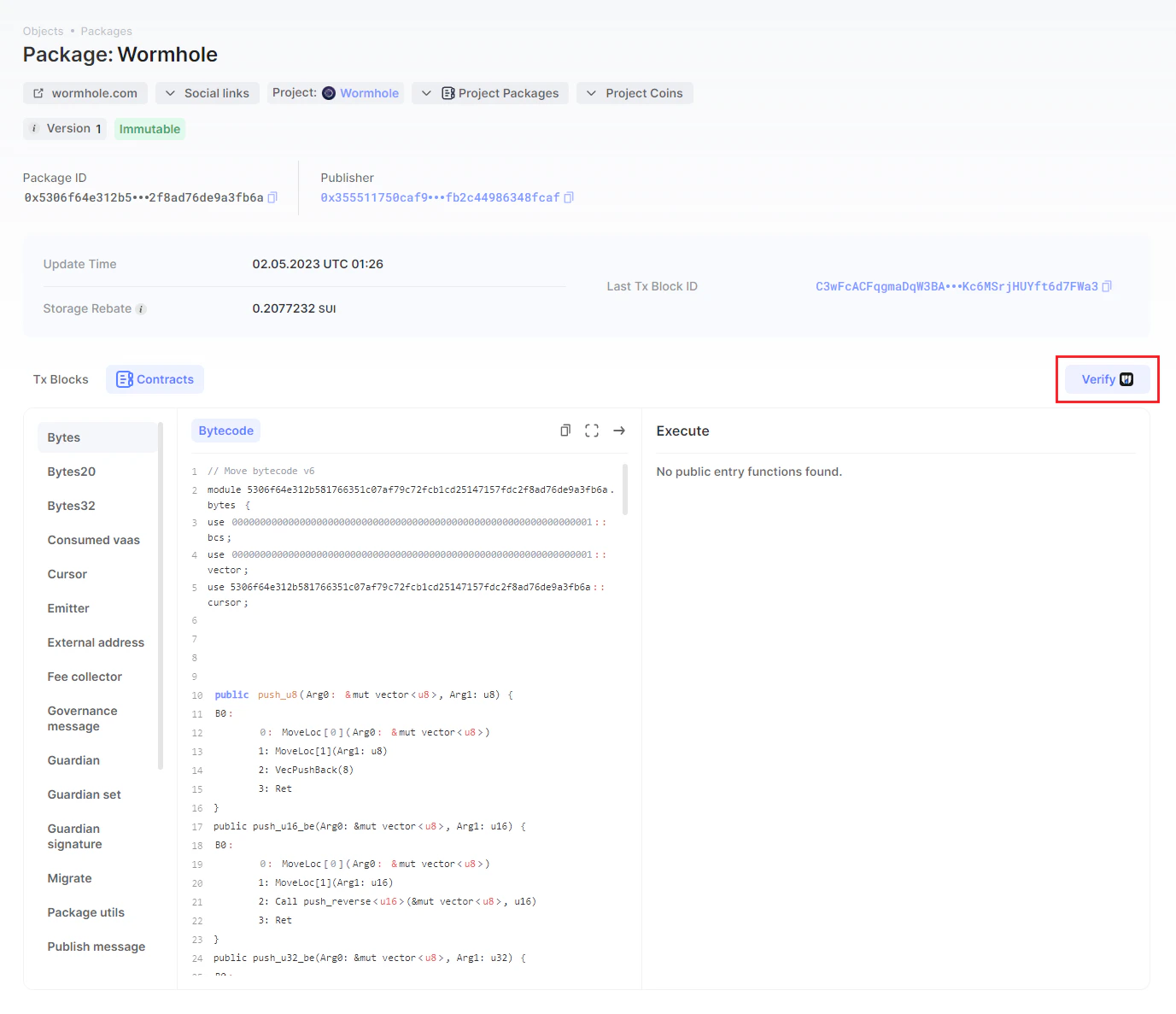1176x1014 pixels.
Task: Click the 'public push_u32_be' function line
Action: (x=370, y=958)
